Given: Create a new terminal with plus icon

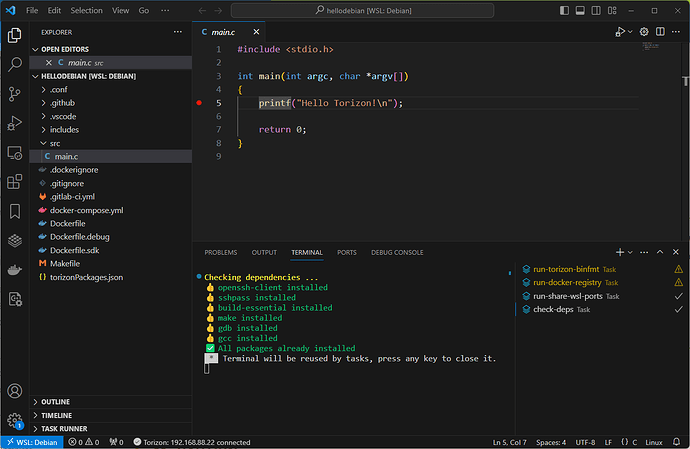Looking at the screenshot, I should click(x=620, y=252).
